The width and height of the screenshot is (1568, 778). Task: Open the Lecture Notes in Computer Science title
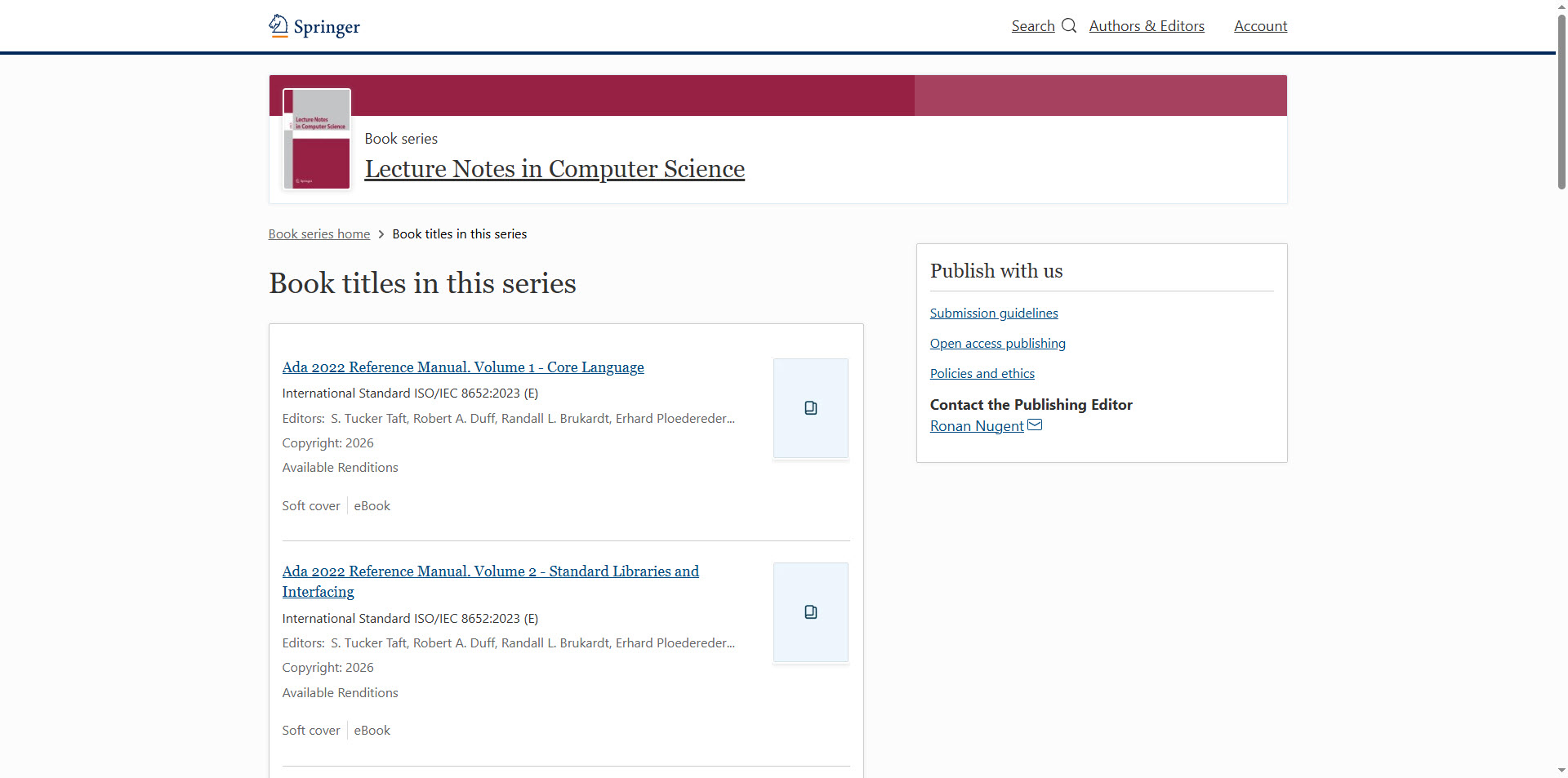click(555, 169)
